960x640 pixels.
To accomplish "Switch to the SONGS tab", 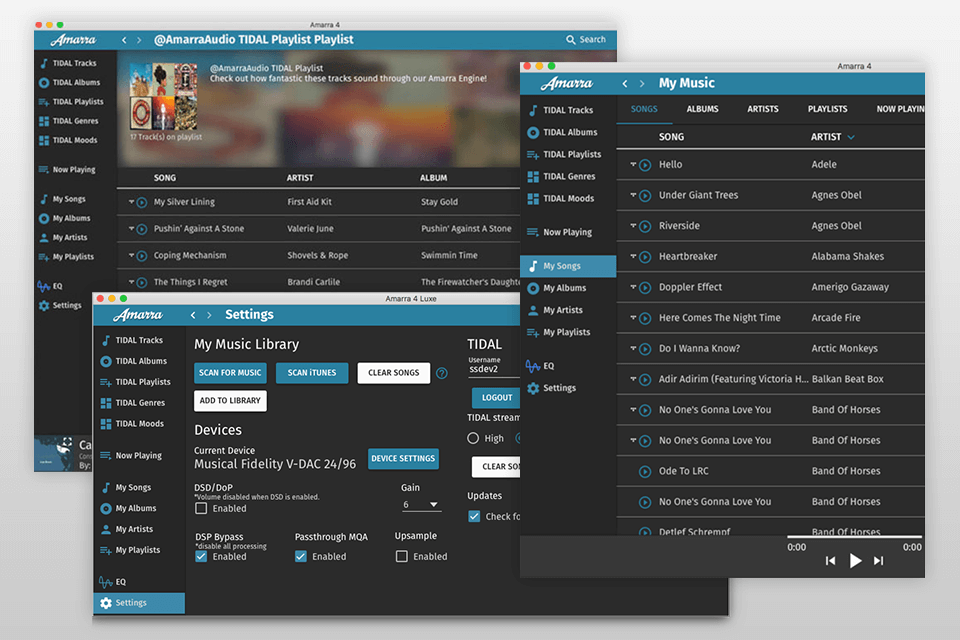I will (x=644, y=109).
